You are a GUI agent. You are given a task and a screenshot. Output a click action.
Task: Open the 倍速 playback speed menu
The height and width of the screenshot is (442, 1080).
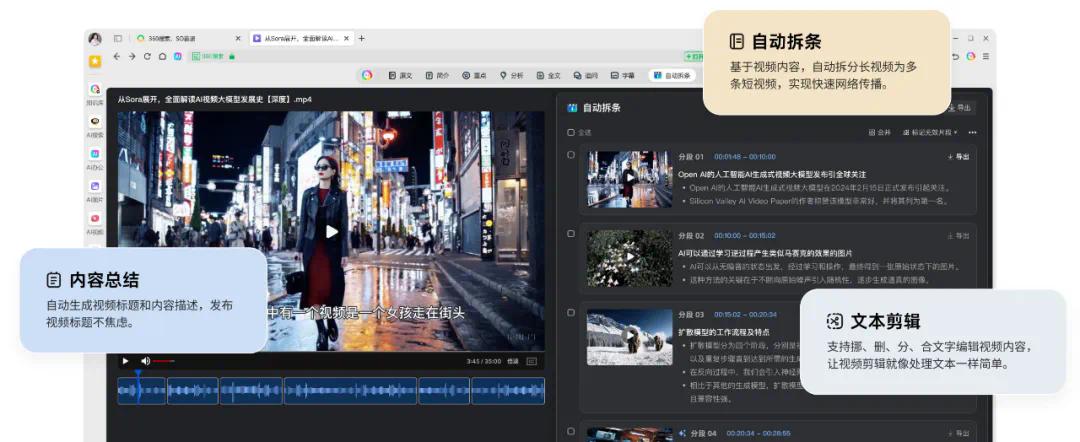(513, 361)
